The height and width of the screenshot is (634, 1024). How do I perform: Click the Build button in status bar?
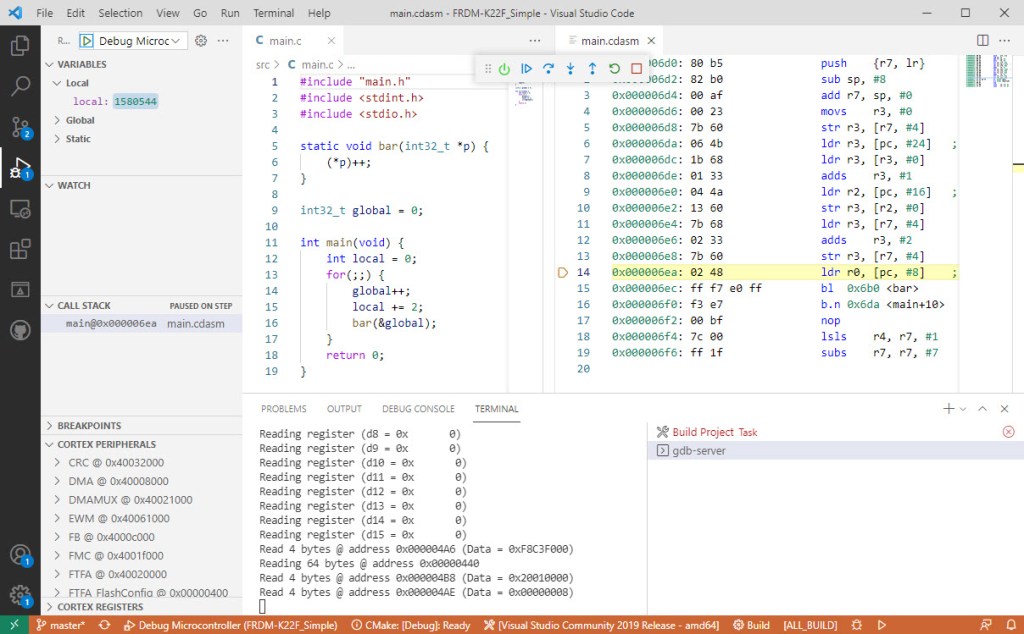click(751, 625)
